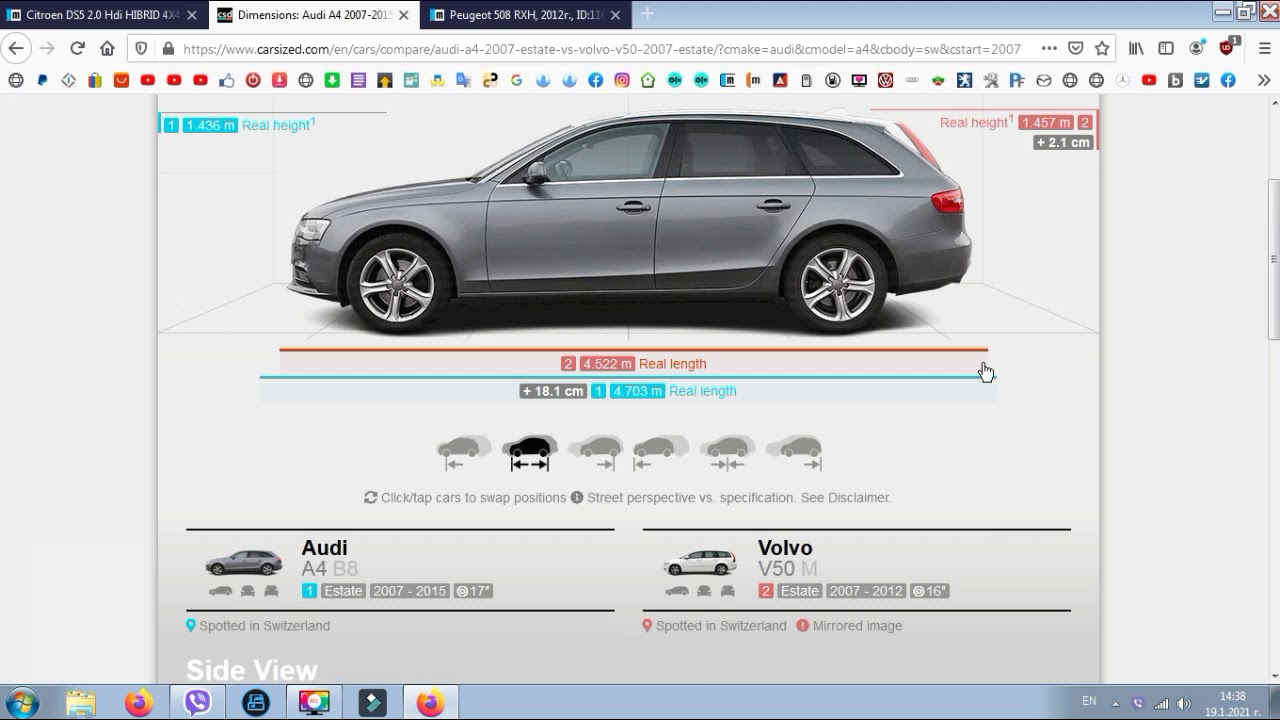Click the white Volvo V50 thumbnail image
Viewport: 1280px width, 720px height.
[700, 562]
